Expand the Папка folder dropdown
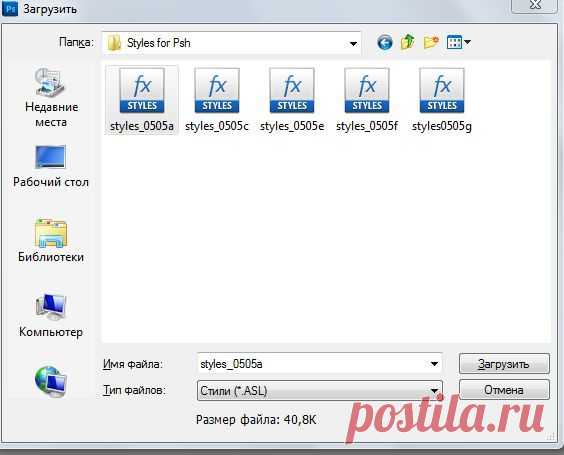This screenshot has height=455, width=564. pos(353,44)
